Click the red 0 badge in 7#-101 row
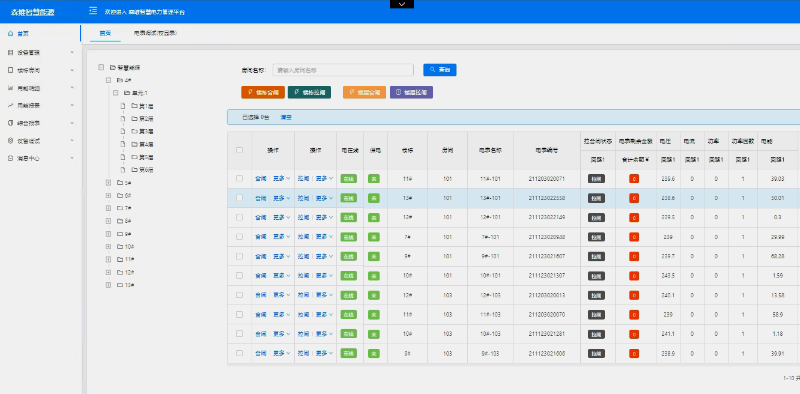Screen dimensions: 800x394 (634, 237)
